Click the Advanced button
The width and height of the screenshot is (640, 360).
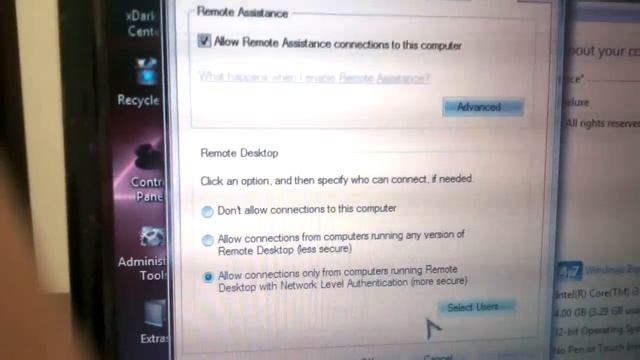coord(483,107)
